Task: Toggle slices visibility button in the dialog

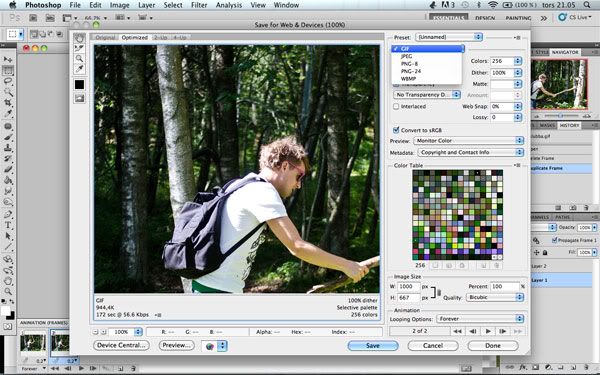Action: (79, 98)
